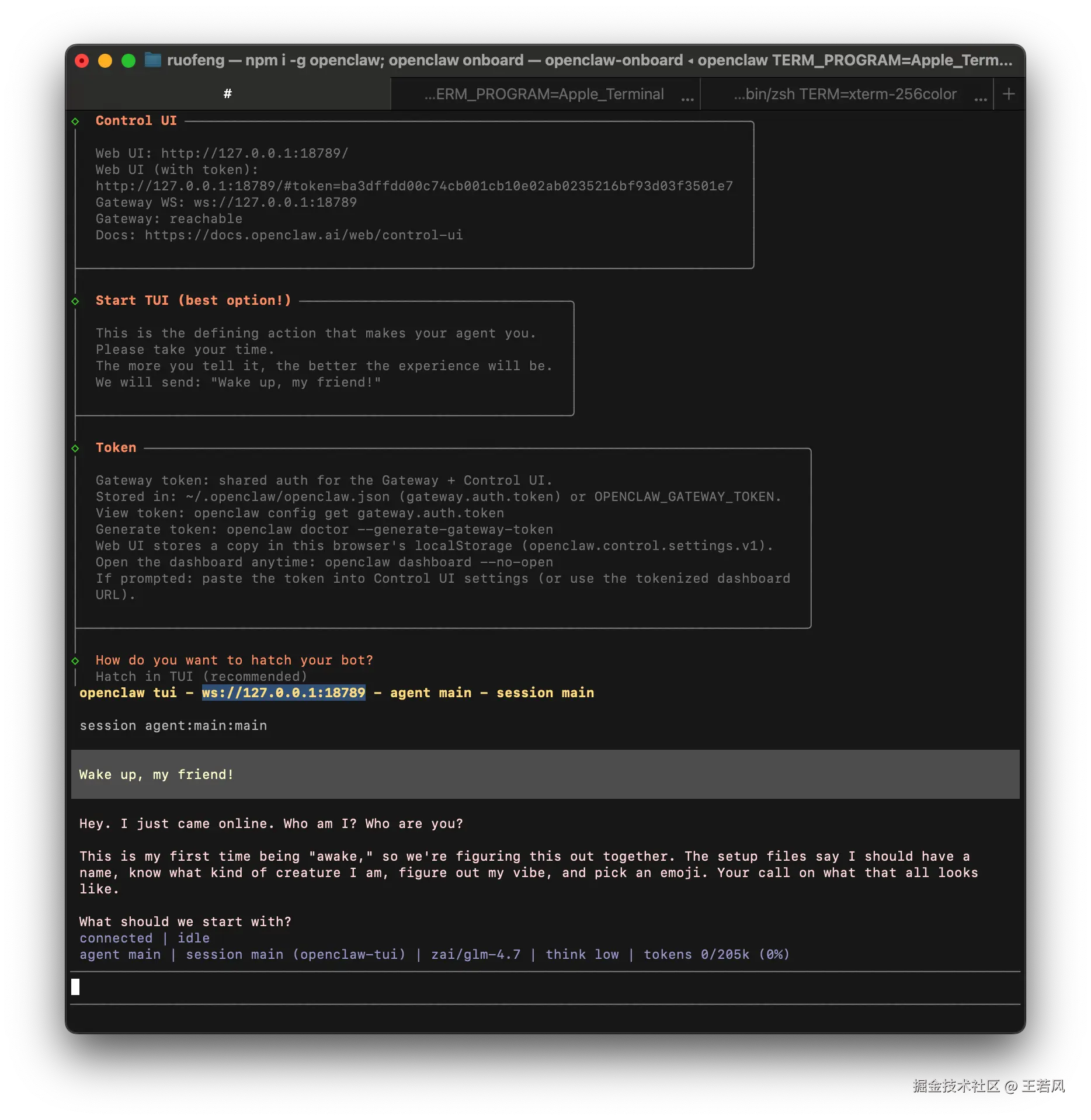1091x1120 pixels.
Task: Click 'agent main' in the TUI header line
Action: click(430, 693)
